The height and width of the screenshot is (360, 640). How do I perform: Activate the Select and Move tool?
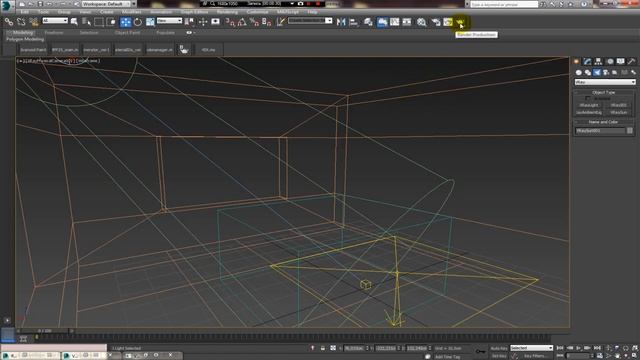point(125,22)
